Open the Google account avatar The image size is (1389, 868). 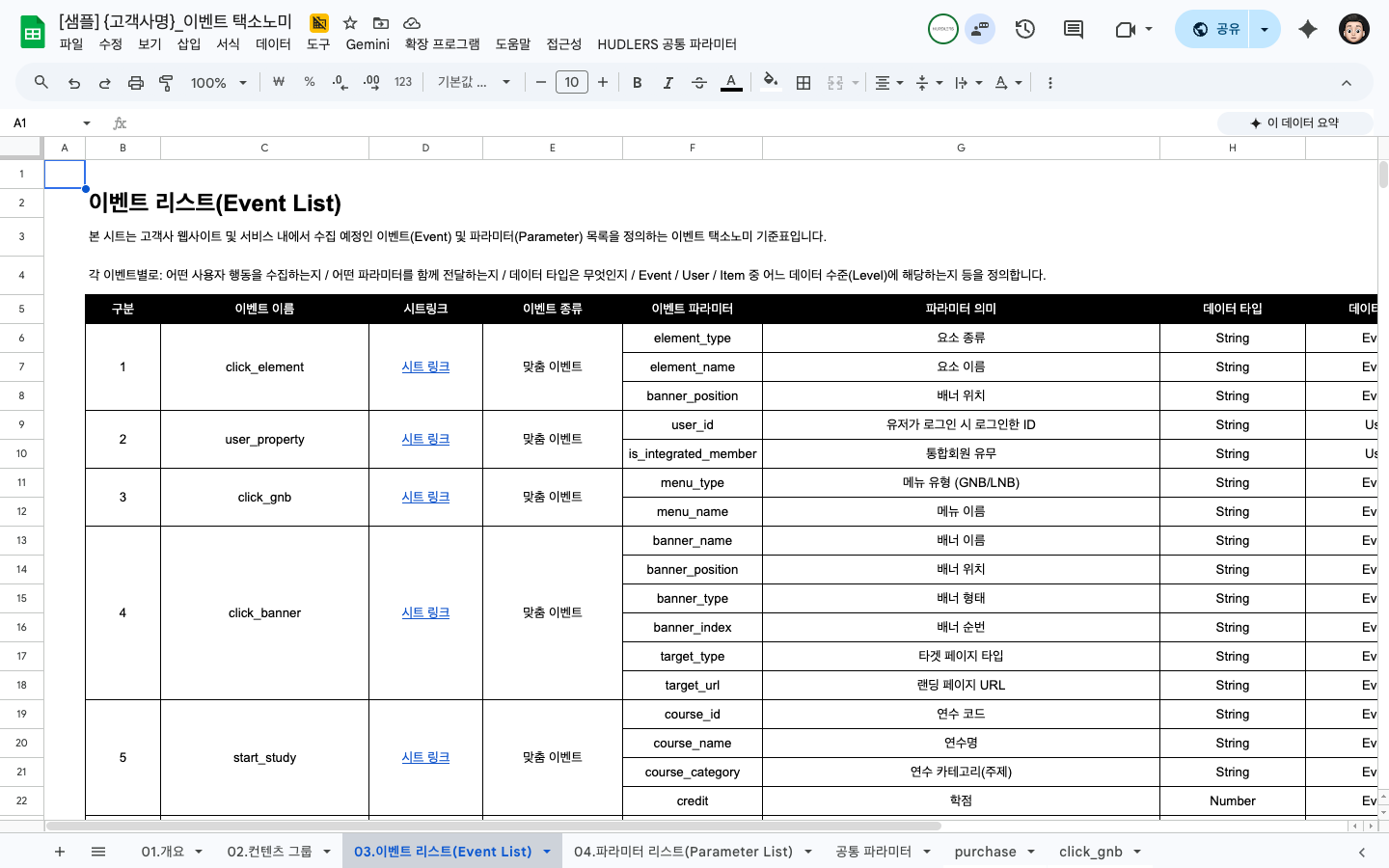tap(1354, 29)
